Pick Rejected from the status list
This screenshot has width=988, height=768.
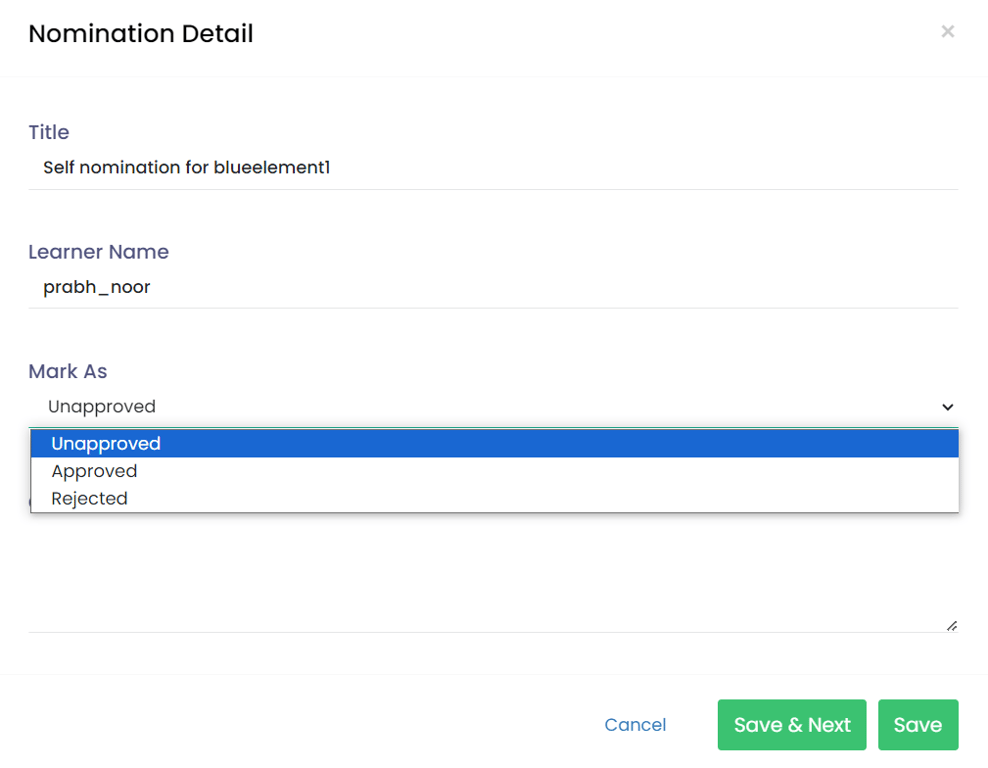point(89,498)
